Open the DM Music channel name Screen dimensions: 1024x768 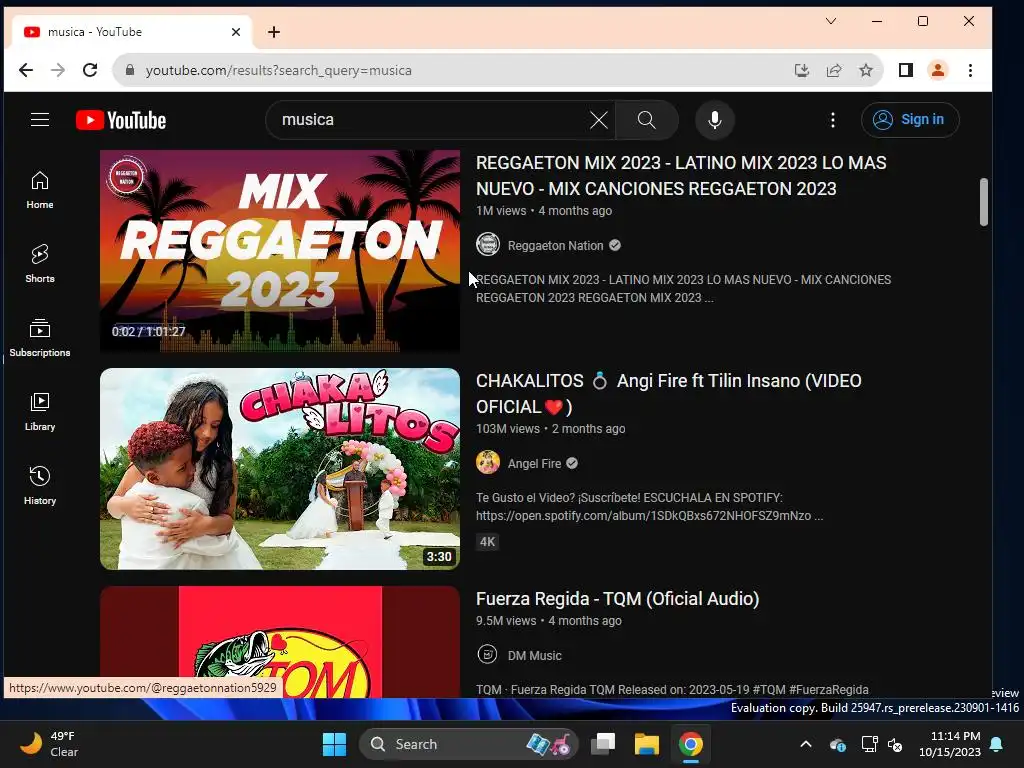click(x=534, y=655)
